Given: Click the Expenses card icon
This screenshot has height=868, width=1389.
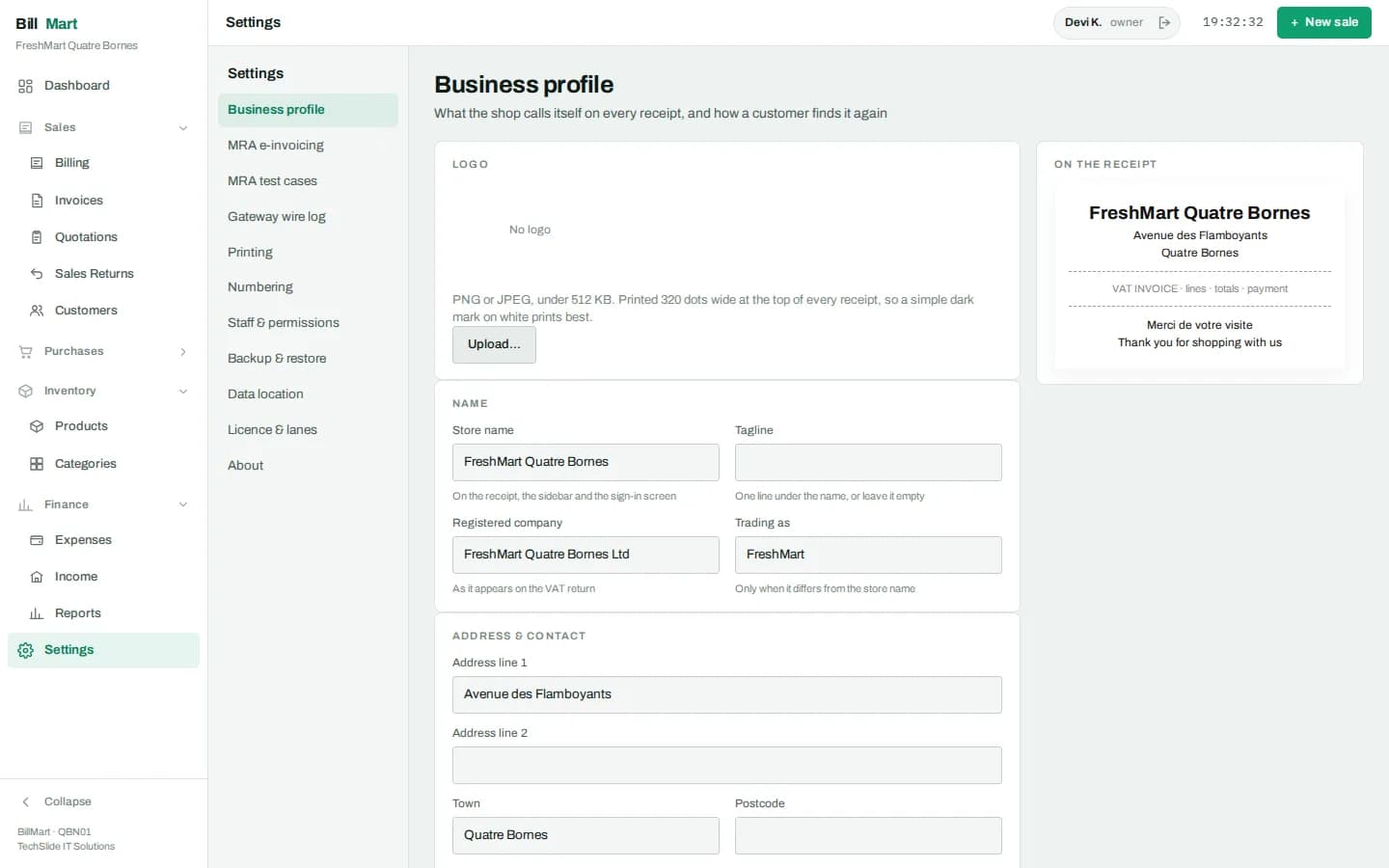Looking at the screenshot, I should point(37,540).
